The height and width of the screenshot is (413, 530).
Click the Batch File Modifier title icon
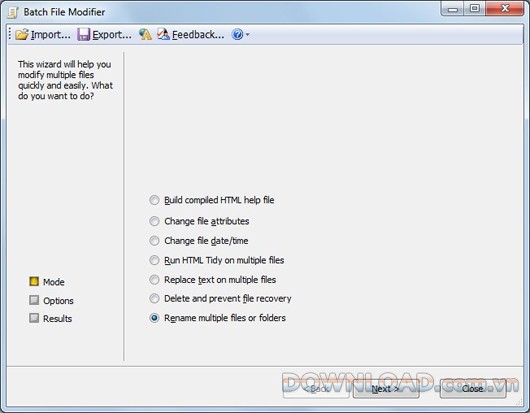pos(13,13)
